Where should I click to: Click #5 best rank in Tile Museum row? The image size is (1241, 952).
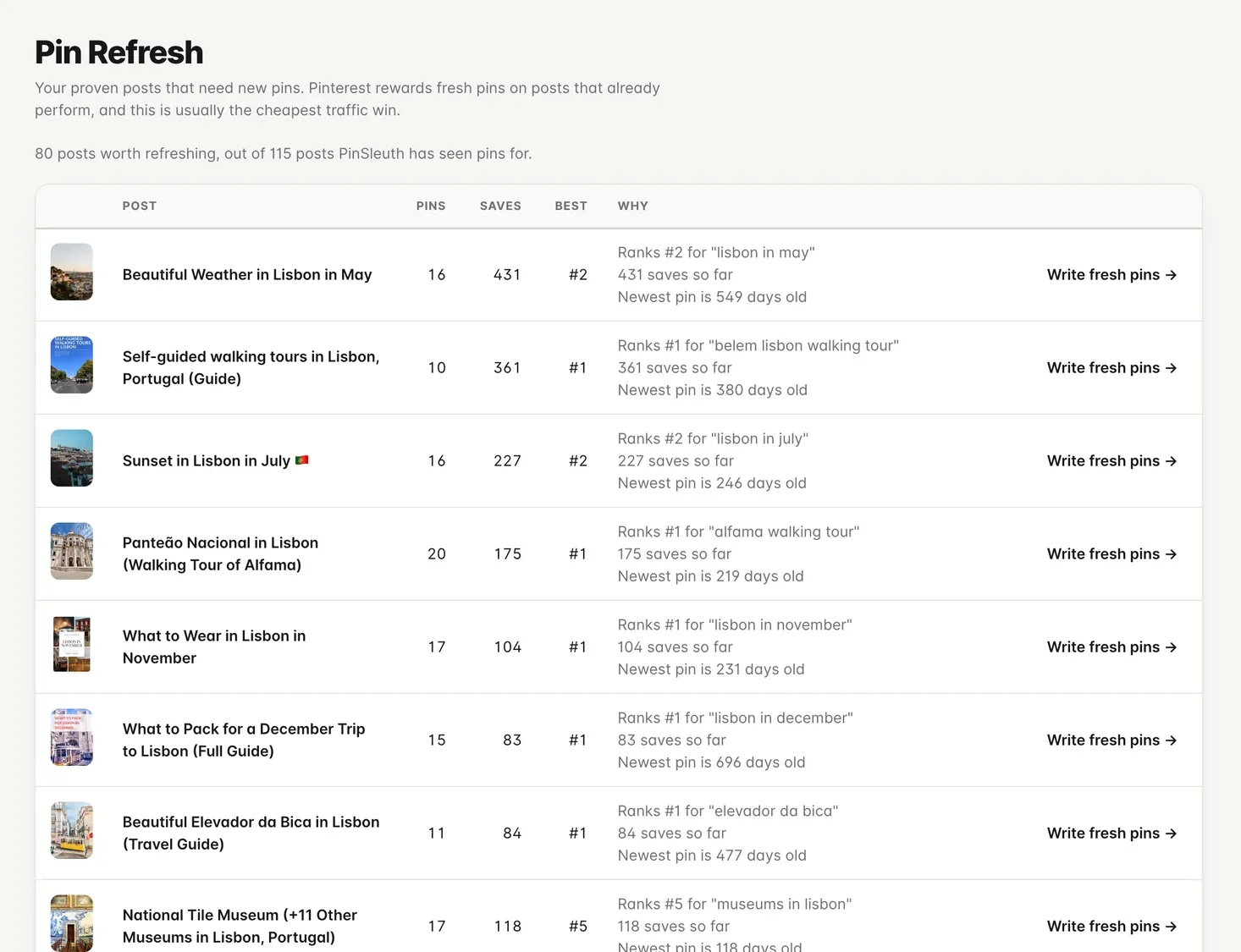(x=578, y=926)
